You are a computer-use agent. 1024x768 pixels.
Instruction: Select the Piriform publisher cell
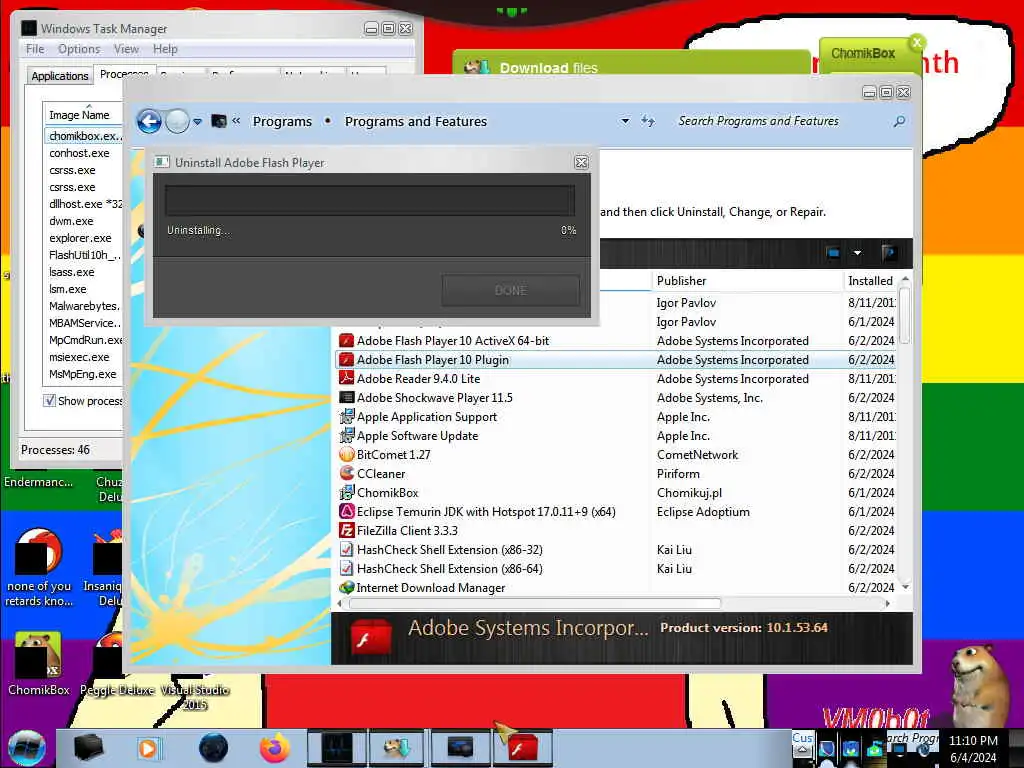[x=678, y=473]
